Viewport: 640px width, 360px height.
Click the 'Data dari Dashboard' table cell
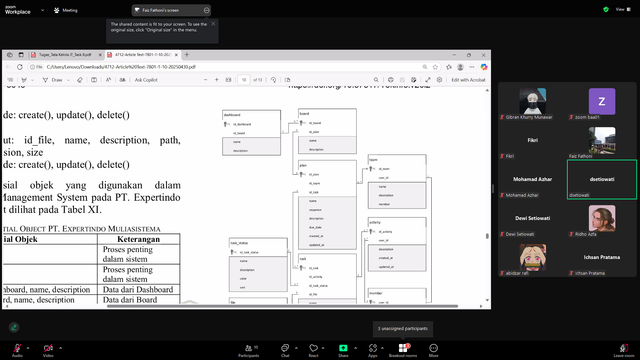(138, 289)
